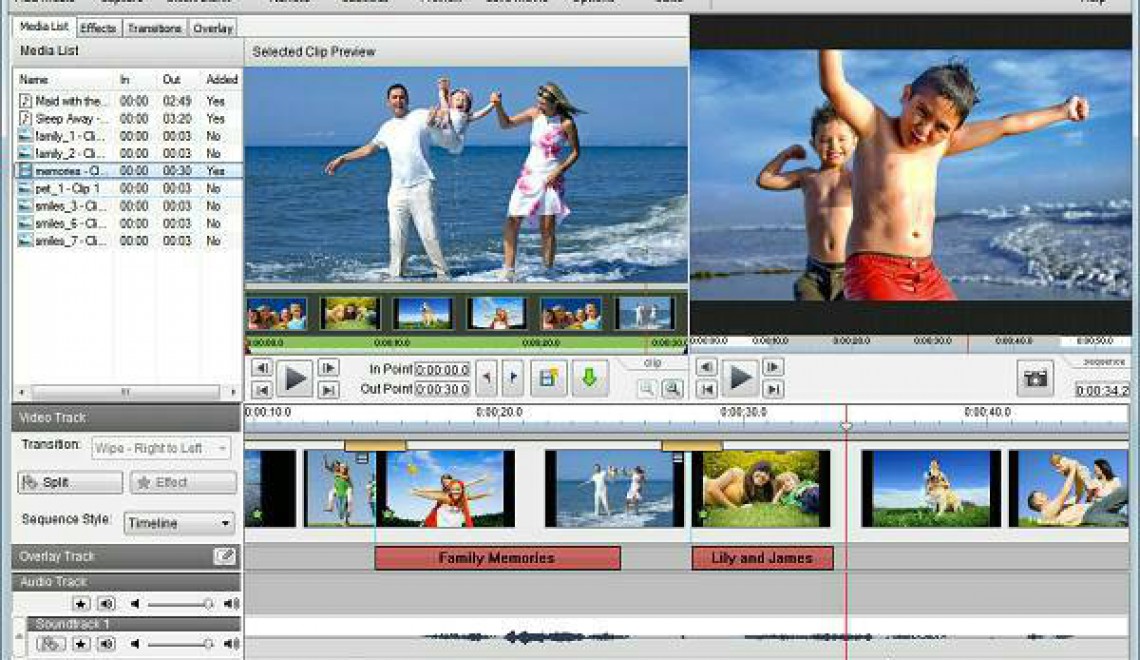Click the media list horizontal scrollbar
This screenshot has width=1140, height=660.
[x=126, y=392]
